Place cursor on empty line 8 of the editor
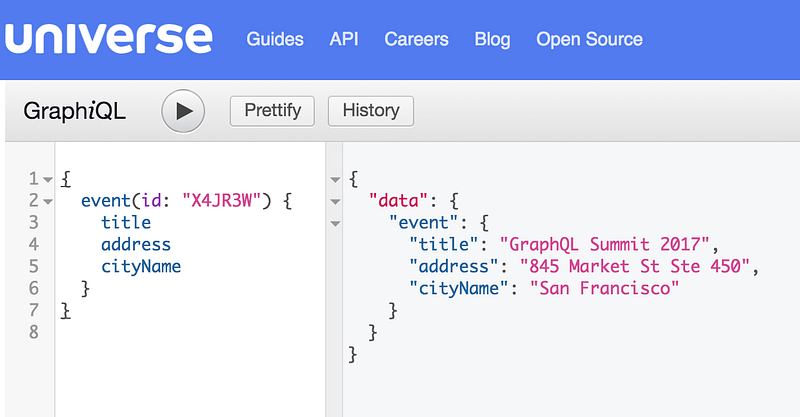 [x=150, y=331]
